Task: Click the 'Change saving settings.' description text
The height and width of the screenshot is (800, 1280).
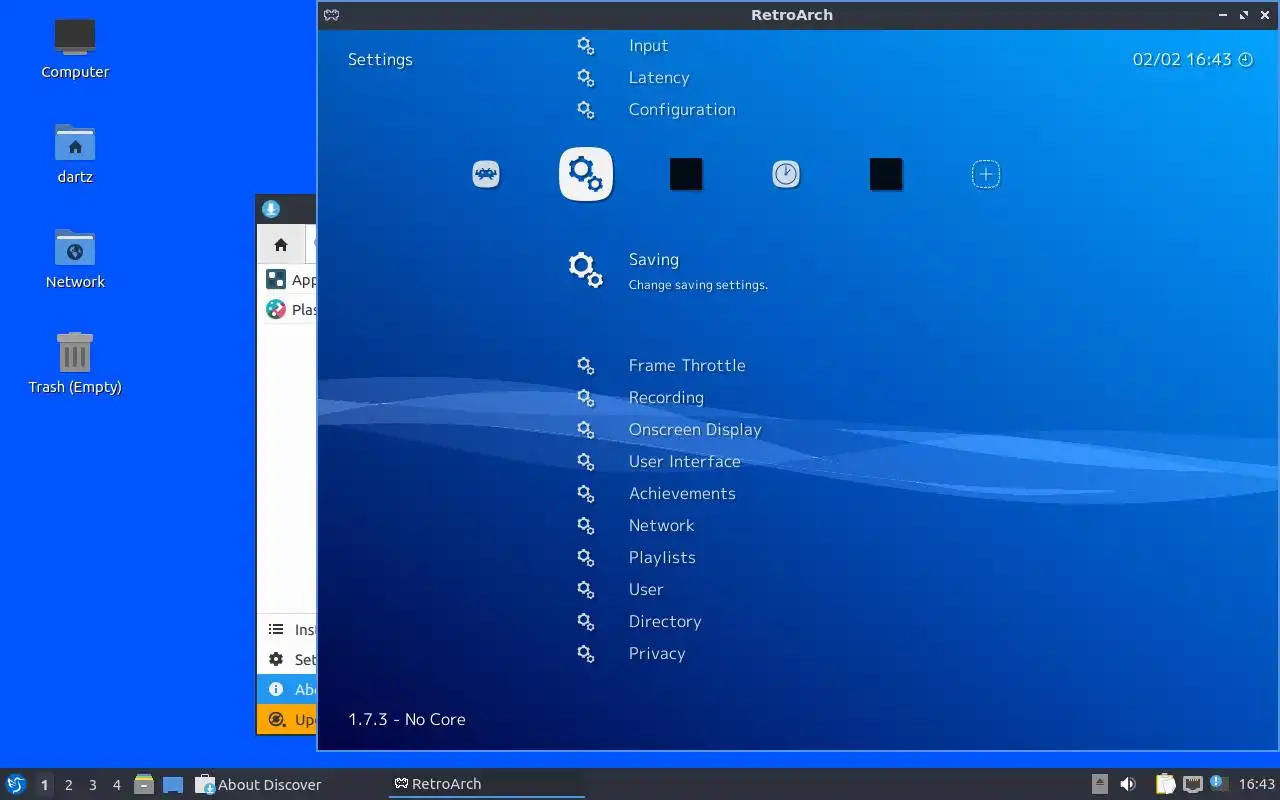Action: (x=698, y=286)
